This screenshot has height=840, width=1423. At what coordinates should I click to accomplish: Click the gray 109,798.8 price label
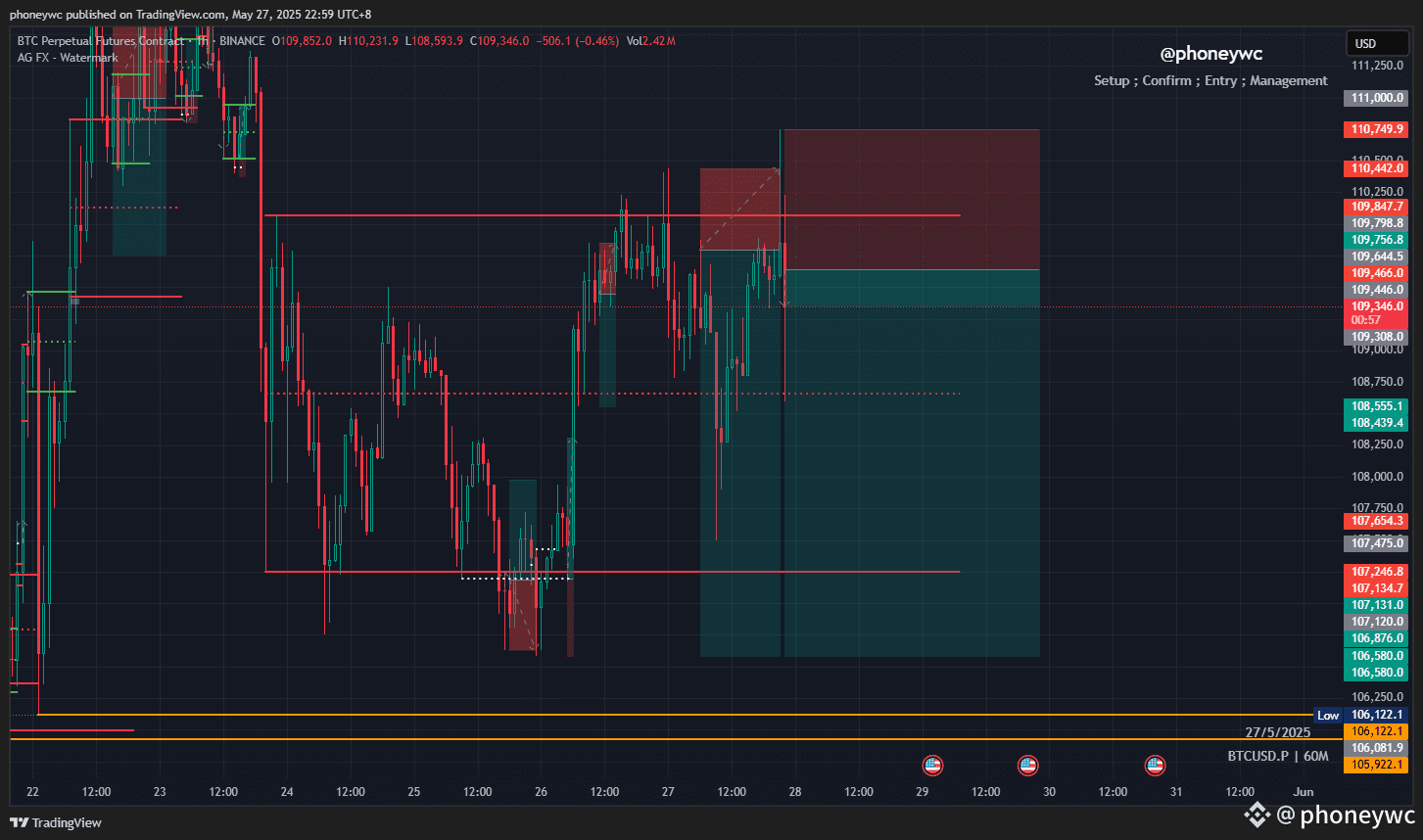1377,223
